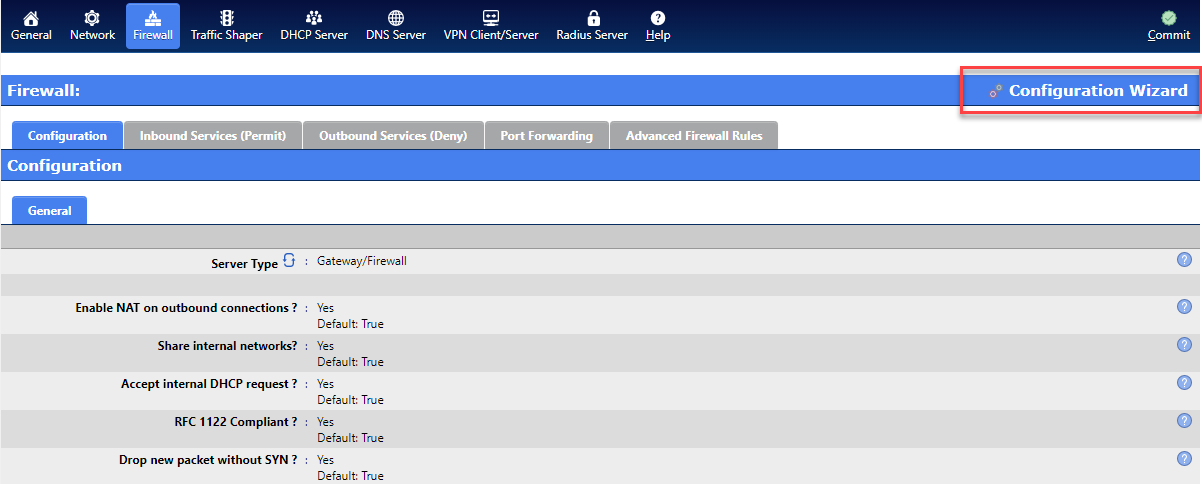Click the Enable NAT on outbound connections label
Viewport: 1202px width, 484px height.
coord(186,308)
